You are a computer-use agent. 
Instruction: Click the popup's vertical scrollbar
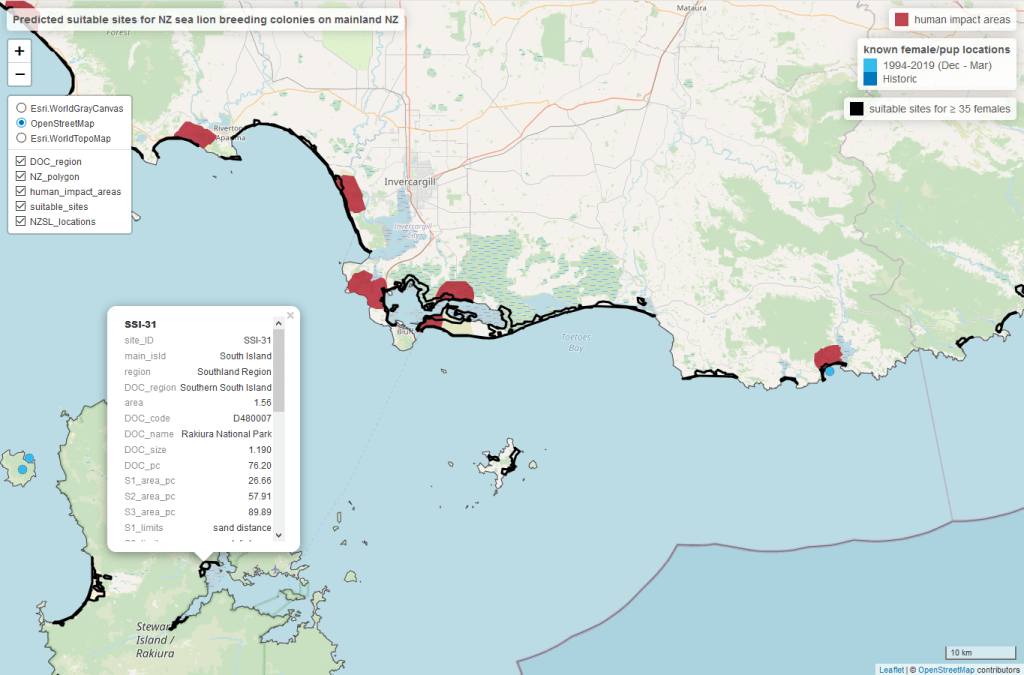(x=279, y=370)
